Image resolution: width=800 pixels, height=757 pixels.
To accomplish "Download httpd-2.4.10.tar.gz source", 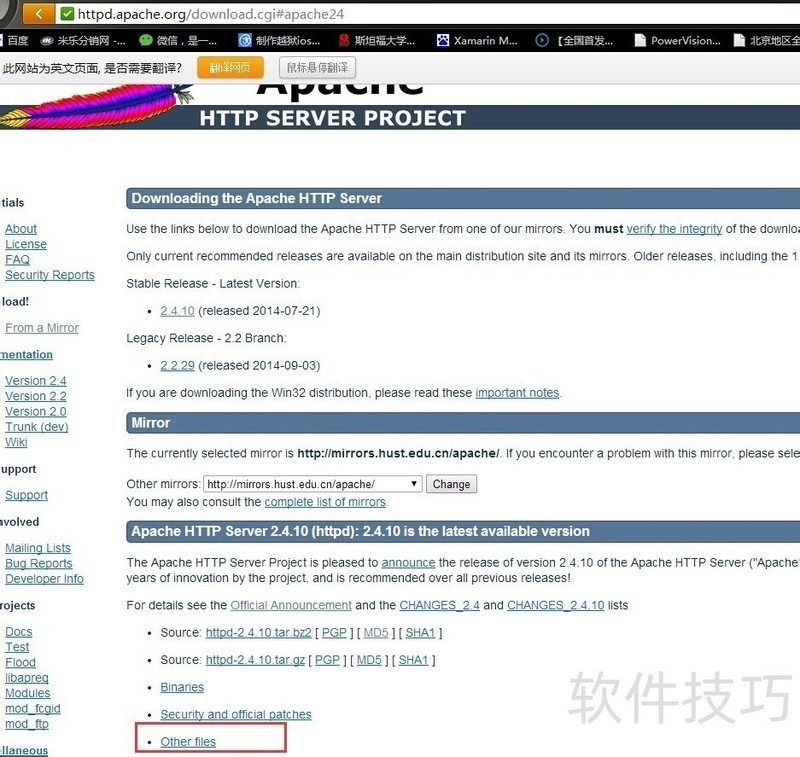I will point(255,660).
